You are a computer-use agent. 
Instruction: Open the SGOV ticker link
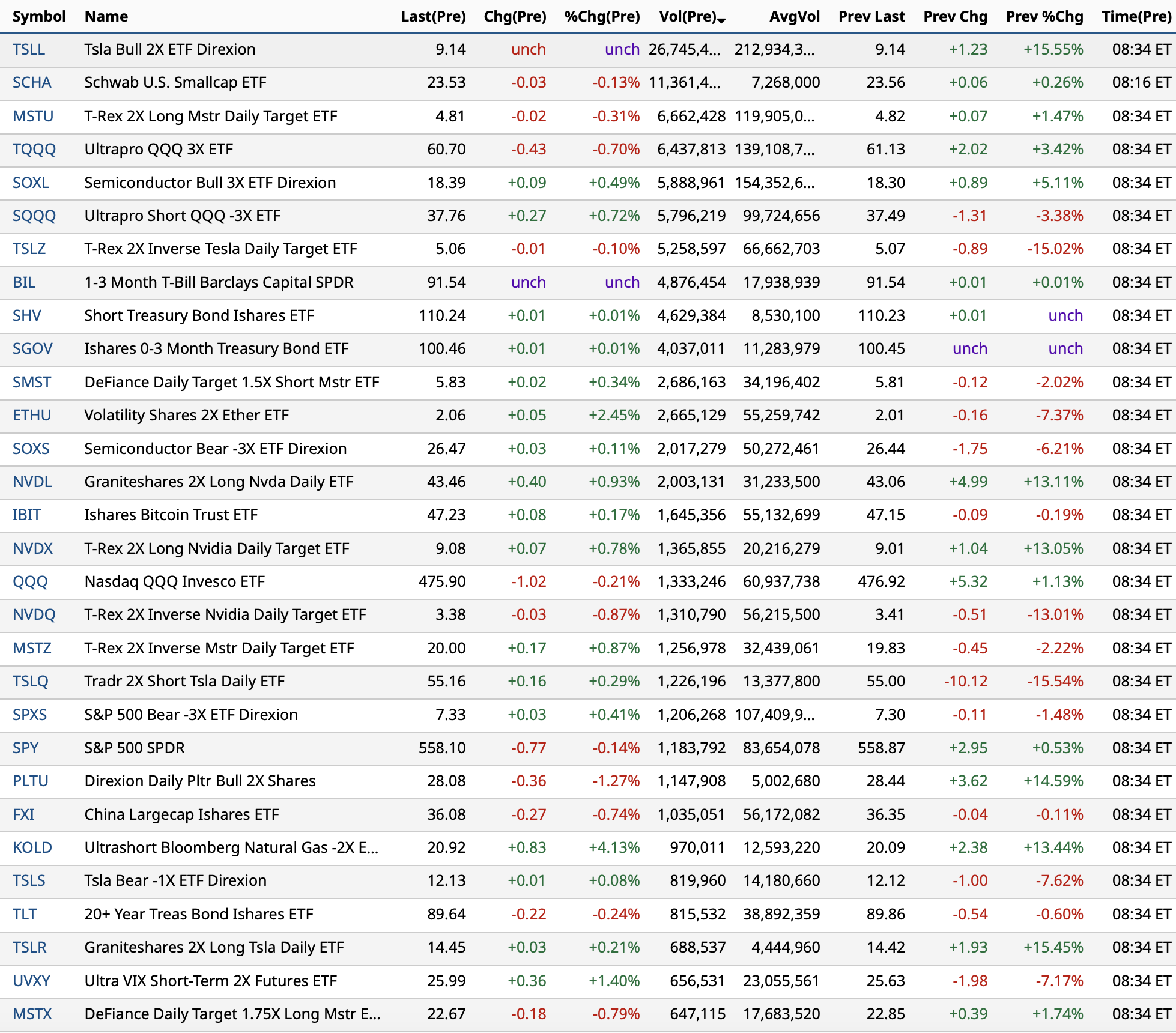click(x=32, y=349)
